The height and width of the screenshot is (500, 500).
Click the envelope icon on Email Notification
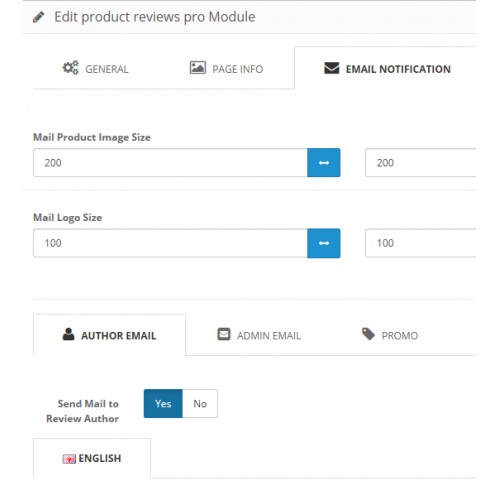[332, 68]
